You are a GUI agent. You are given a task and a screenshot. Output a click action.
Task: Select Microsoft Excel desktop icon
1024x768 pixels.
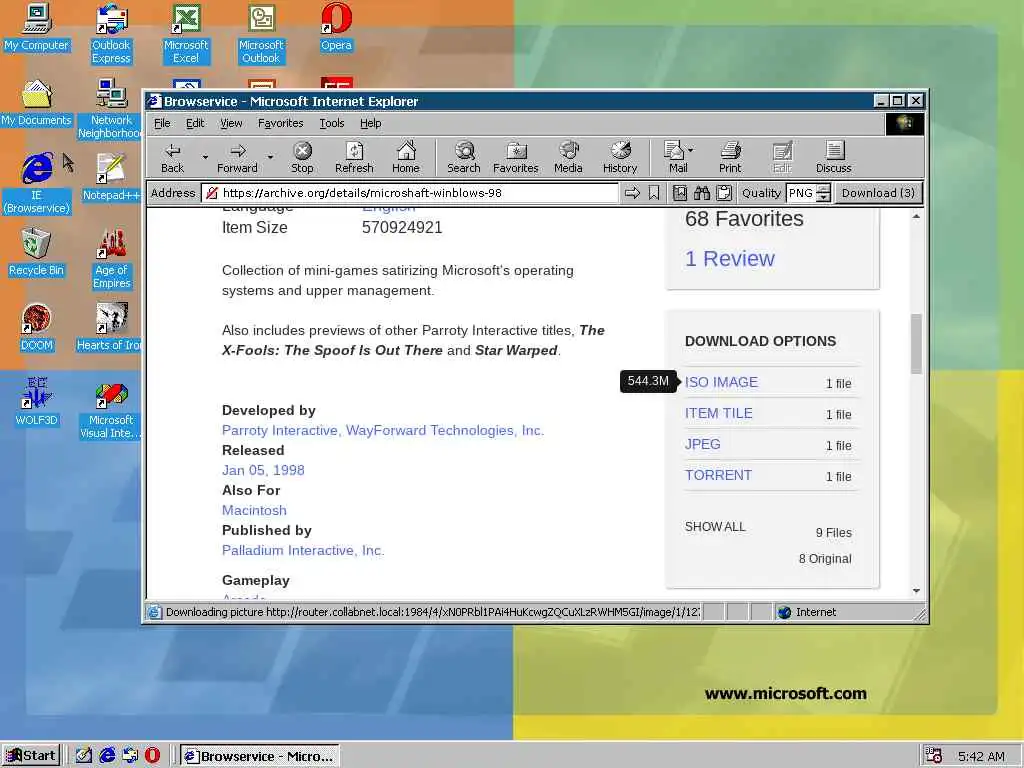pos(186,34)
